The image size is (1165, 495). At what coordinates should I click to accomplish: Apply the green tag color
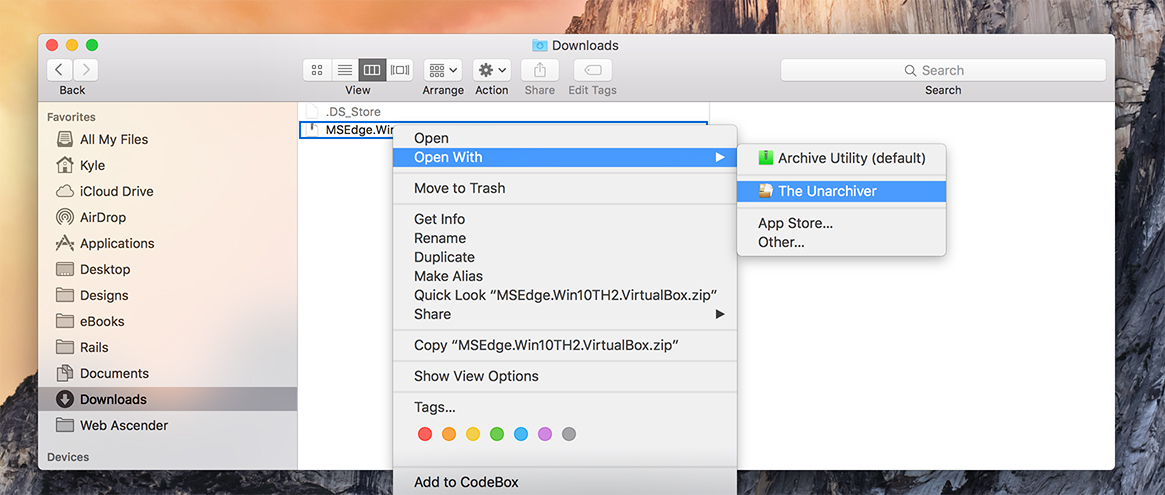[497, 434]
